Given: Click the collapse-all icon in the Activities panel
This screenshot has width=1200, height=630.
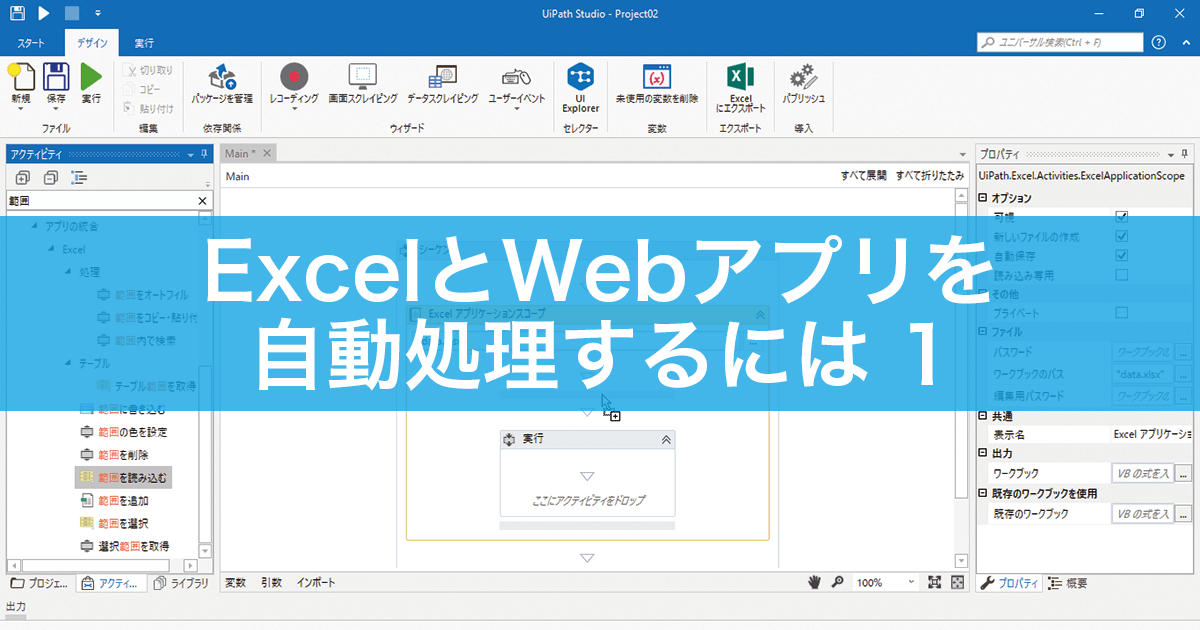Looking at the screenshot, I should pos(51,178).
